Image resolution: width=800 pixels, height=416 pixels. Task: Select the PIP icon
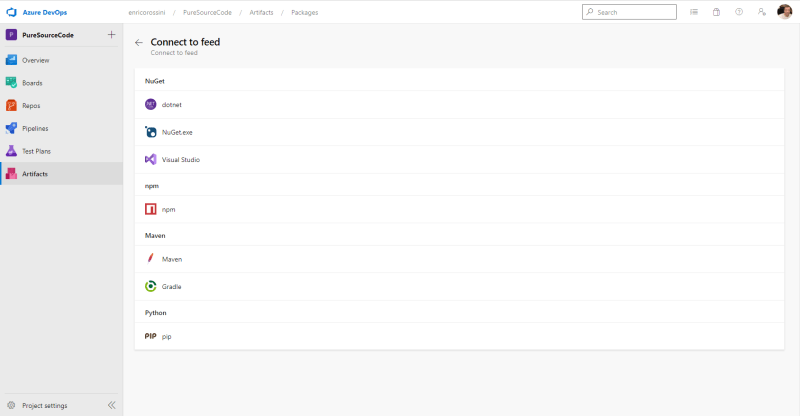click(151, 336)
